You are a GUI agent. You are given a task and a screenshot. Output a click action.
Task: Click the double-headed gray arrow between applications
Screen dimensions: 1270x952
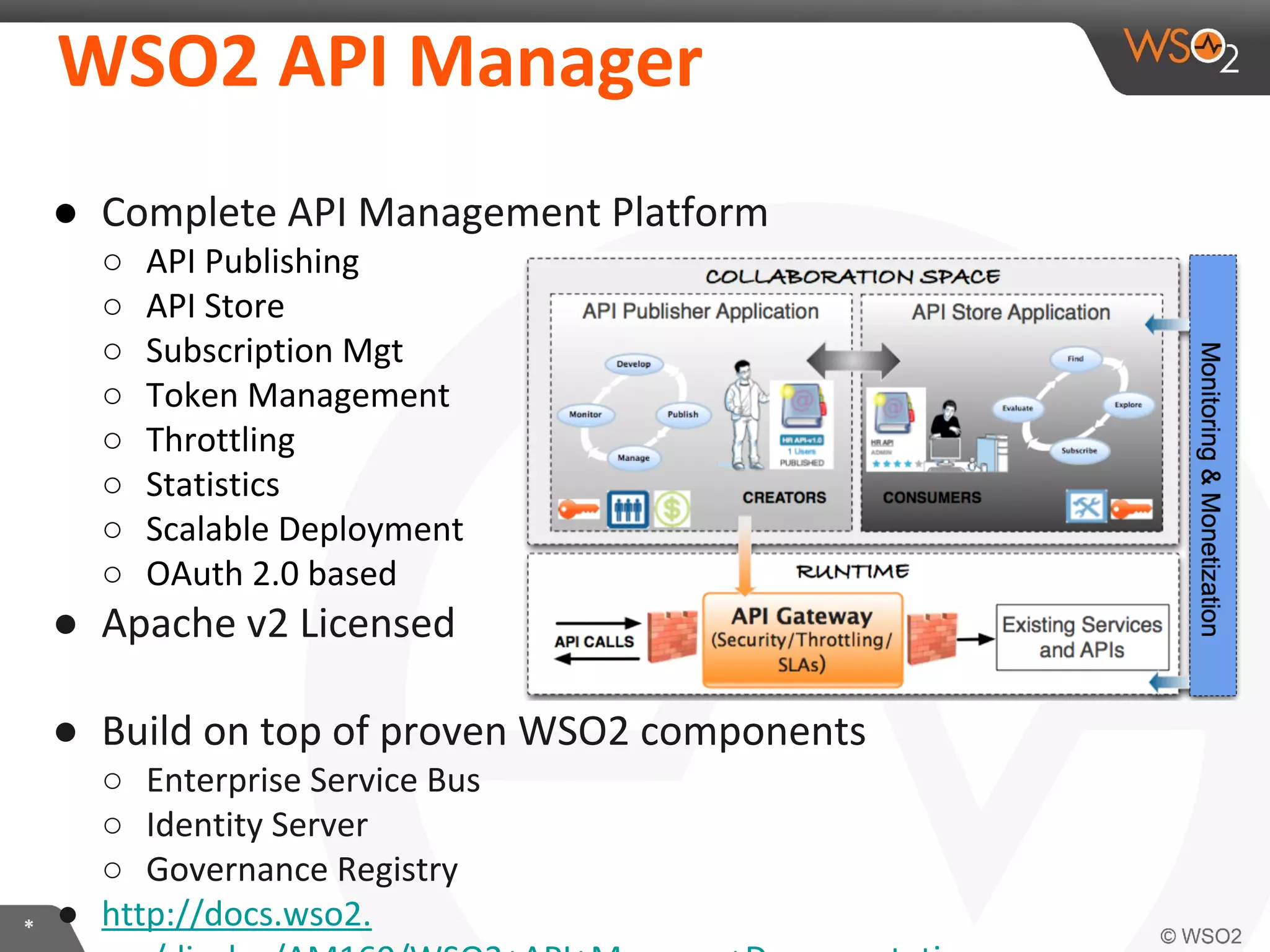coord(853,360)
